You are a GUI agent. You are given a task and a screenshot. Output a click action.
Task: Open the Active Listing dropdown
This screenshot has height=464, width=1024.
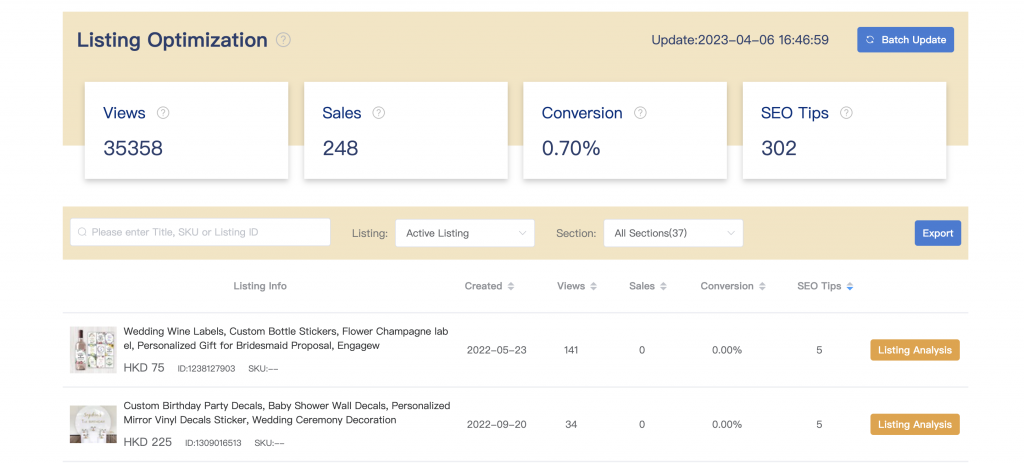(x=465, y=233)
